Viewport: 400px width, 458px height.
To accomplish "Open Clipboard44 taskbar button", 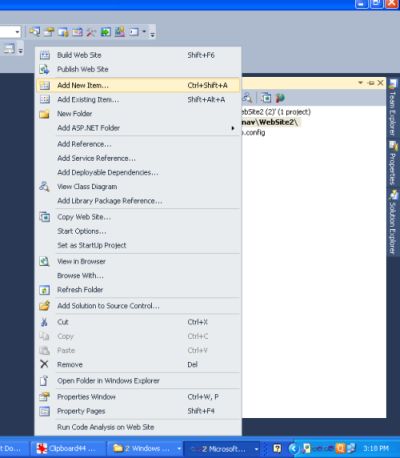I will pyautogui.click(x=68, y=449).
